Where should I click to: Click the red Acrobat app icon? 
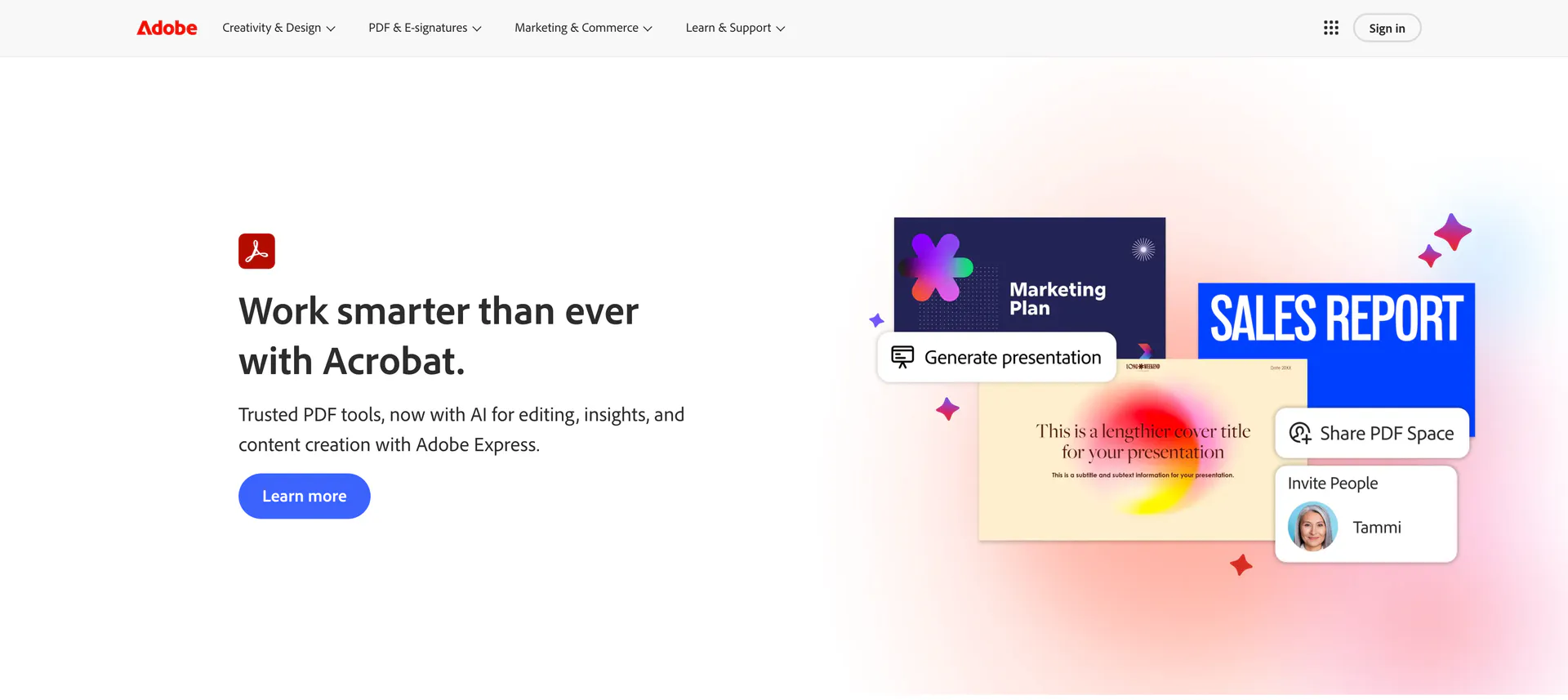(256, 251)
